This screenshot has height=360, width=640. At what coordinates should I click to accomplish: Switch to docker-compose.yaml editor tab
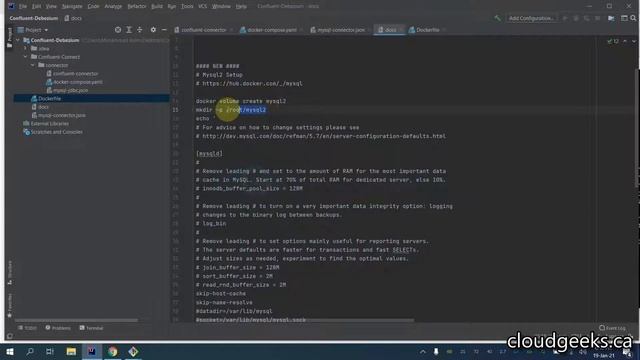[x=271, y=30]
